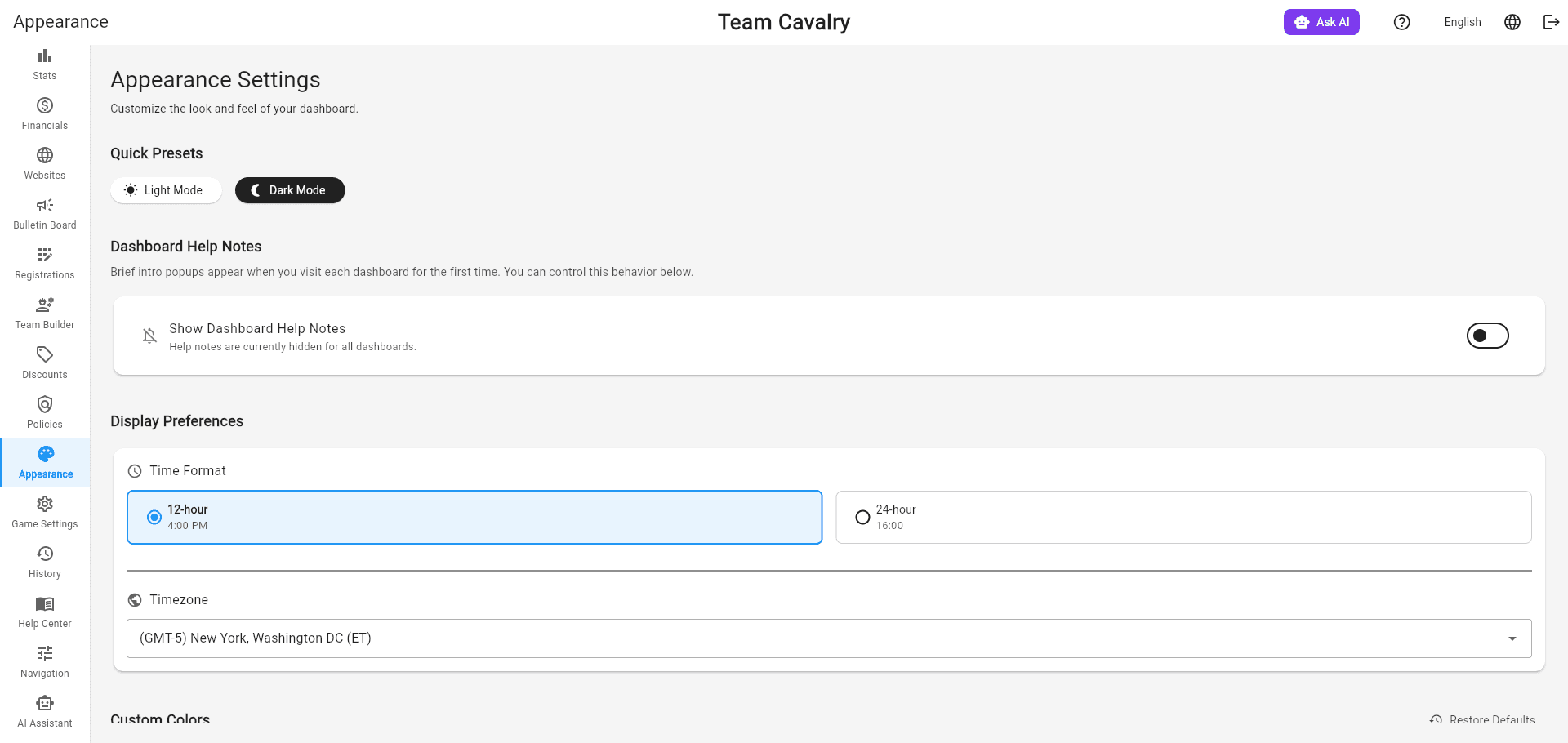
Task: Click the Appearance Settings heading
Action: point(216,79)
